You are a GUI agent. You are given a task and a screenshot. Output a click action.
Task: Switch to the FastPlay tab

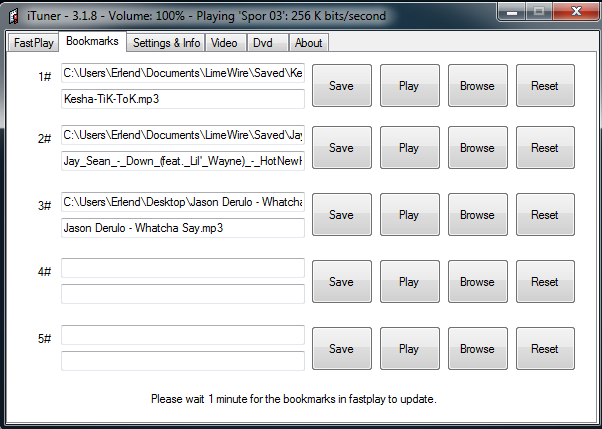tap(34, 43)
